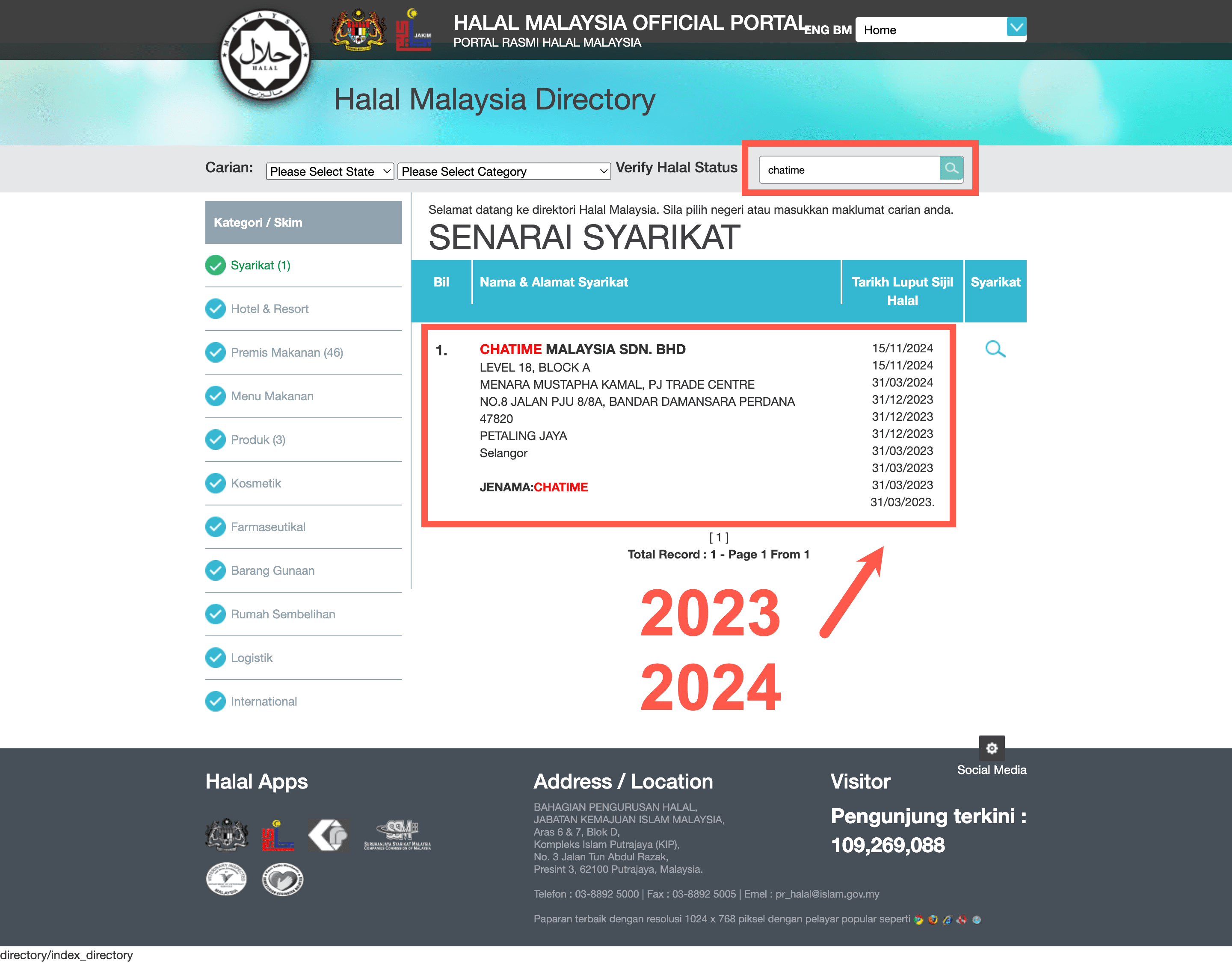Viewport: 1232px width, 963px height.
Task: Select the Kosmetik category
Action: click(255, 483)
